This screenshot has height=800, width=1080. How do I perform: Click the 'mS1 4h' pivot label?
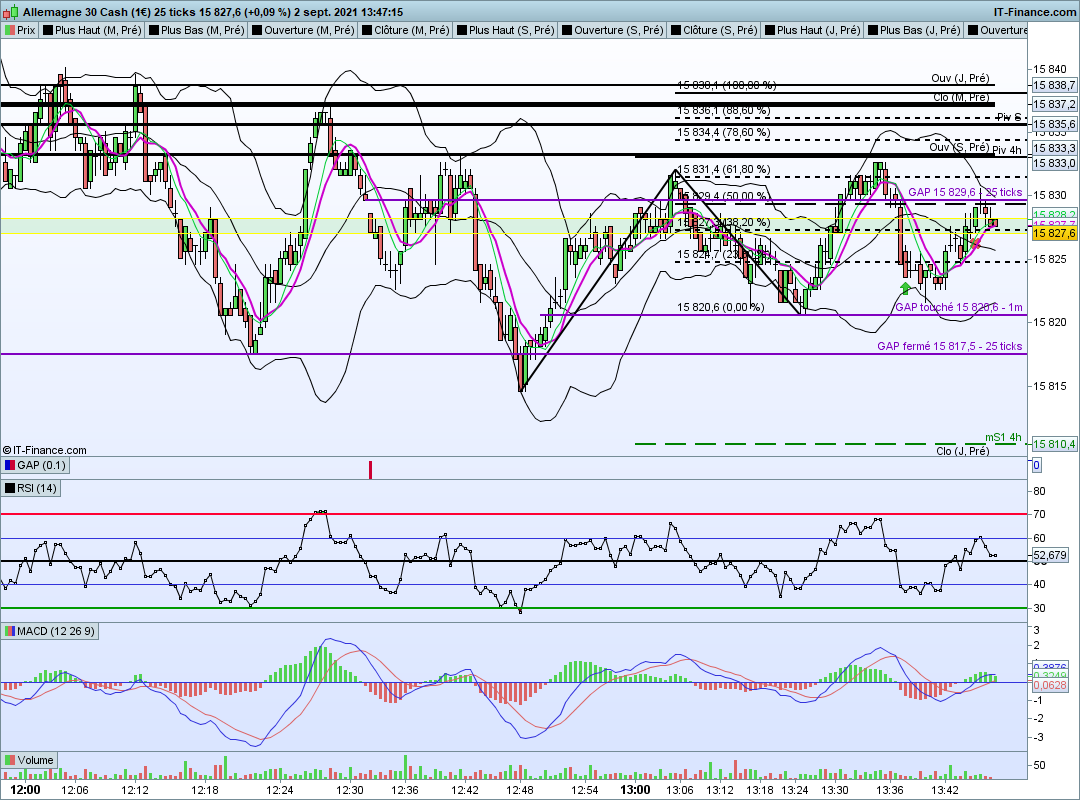[1003, 437]
